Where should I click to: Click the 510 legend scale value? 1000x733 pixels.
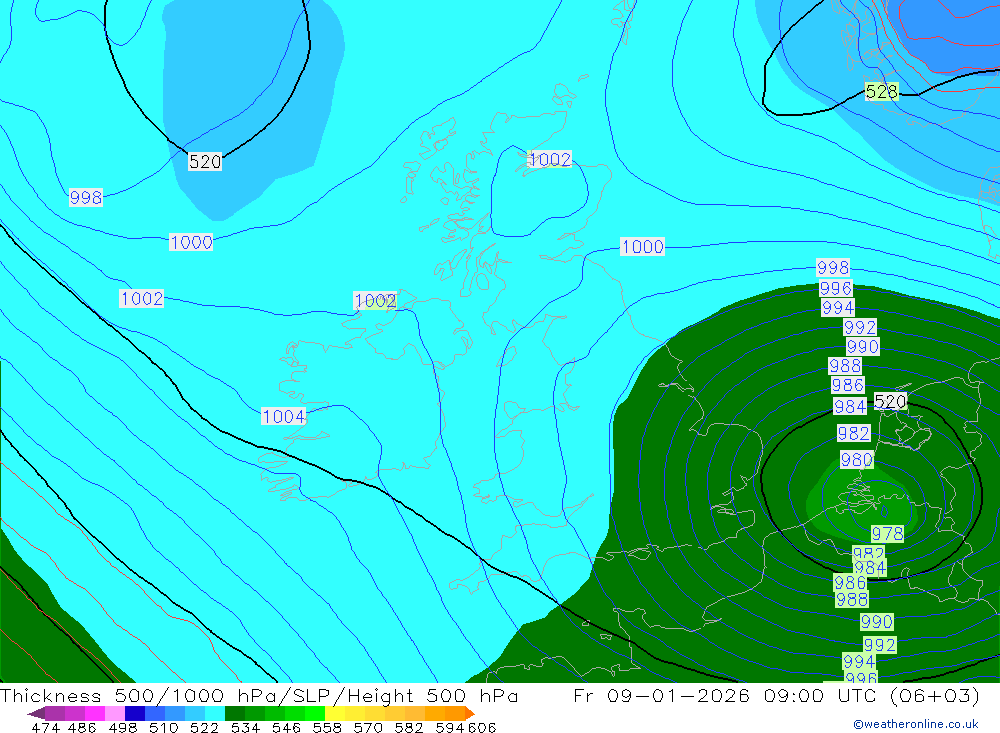163,727
